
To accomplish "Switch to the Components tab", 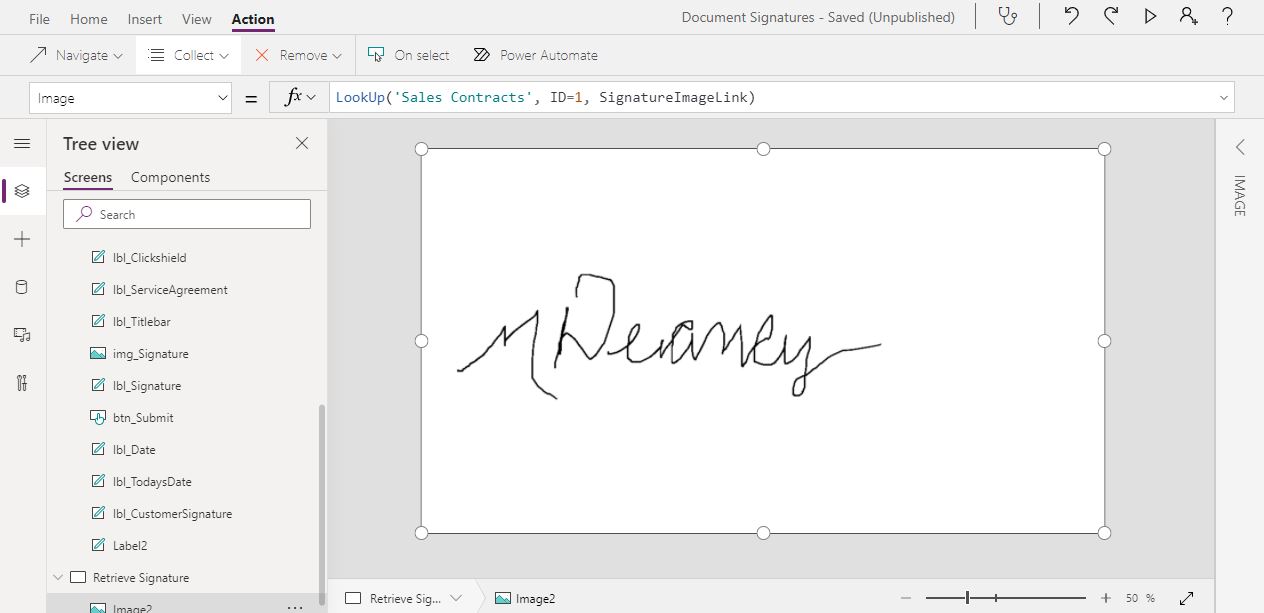I will [169, 177].
